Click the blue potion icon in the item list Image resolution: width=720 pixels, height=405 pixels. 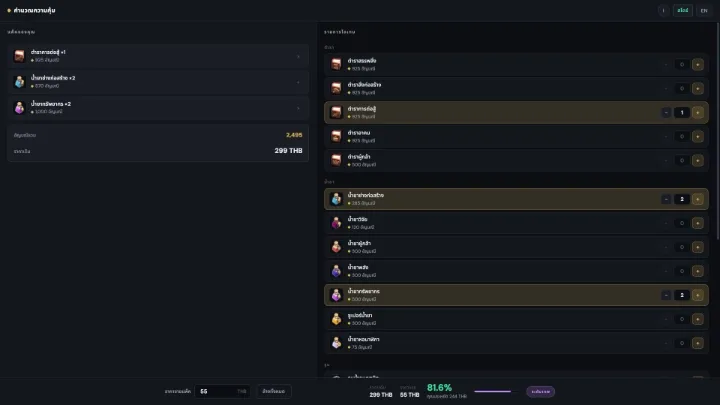point(337,199)
